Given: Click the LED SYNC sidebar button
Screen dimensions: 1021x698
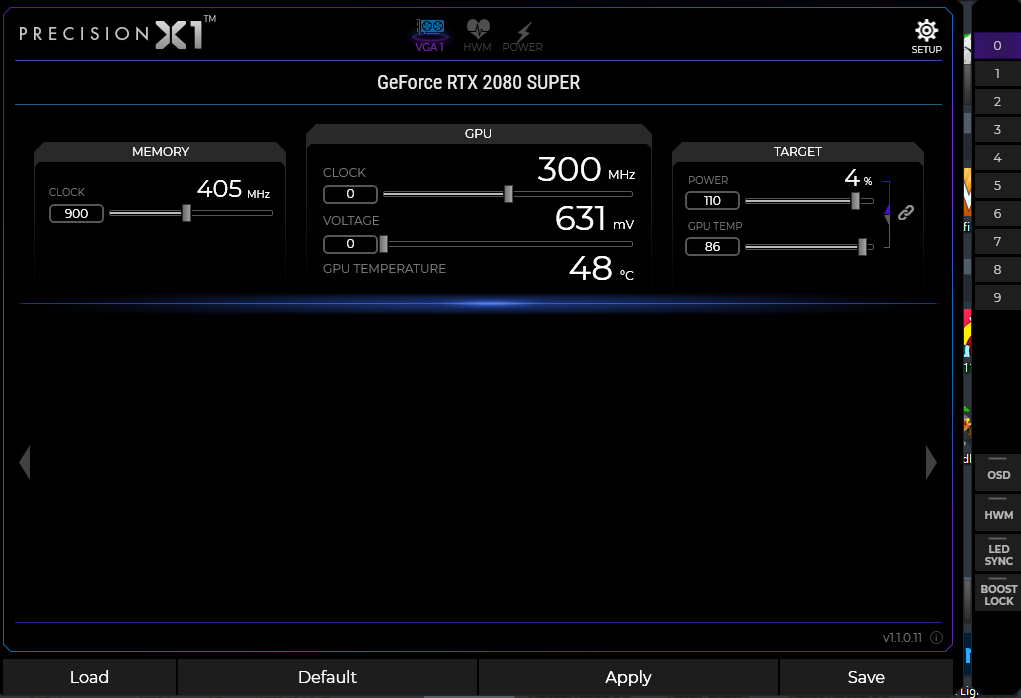Looking at the screenshot, I should [x=997, y=555].
